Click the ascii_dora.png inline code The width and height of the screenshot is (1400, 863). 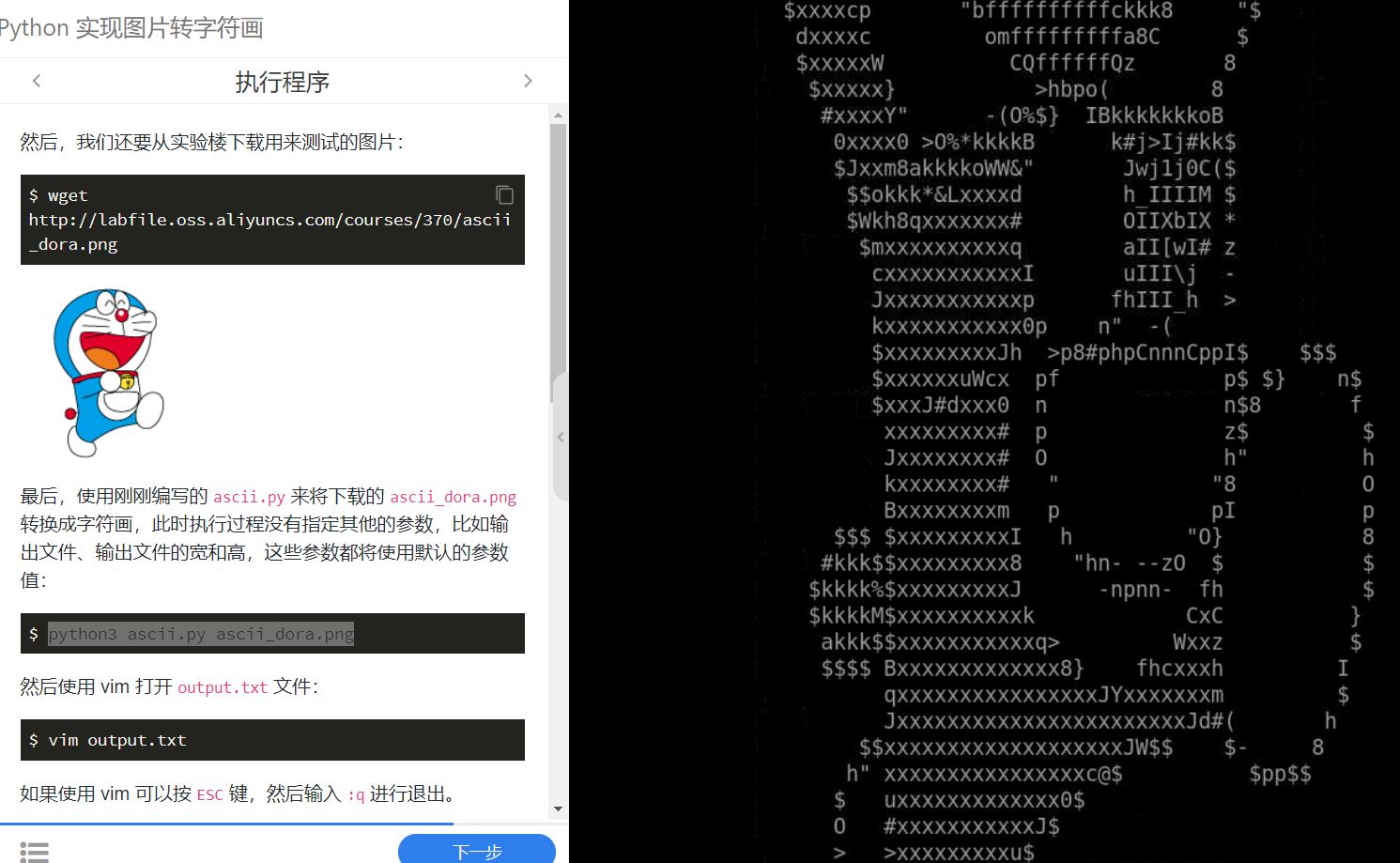pos(453,497)
